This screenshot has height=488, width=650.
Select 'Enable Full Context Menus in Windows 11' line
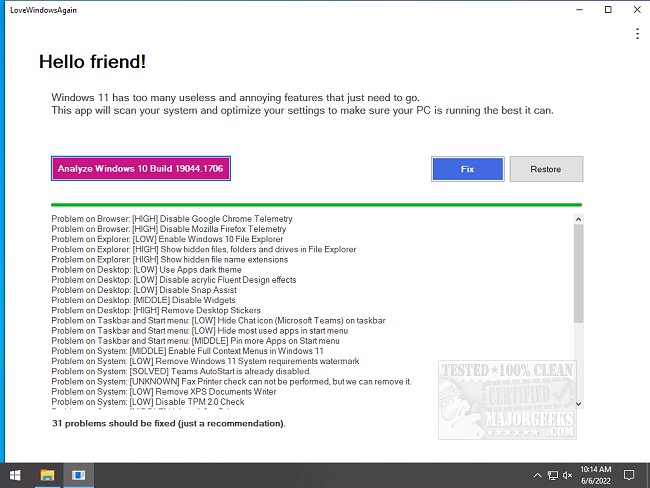coord(187,351)
